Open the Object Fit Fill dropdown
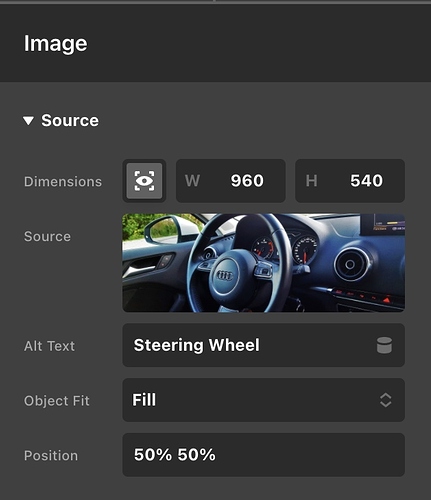 264,400
